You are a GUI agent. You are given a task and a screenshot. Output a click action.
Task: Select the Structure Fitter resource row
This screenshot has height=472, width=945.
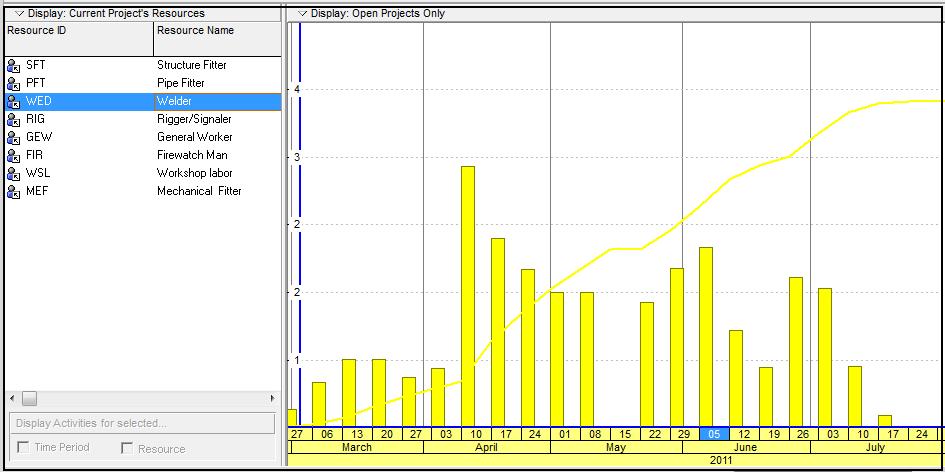[x=143, y=65]
